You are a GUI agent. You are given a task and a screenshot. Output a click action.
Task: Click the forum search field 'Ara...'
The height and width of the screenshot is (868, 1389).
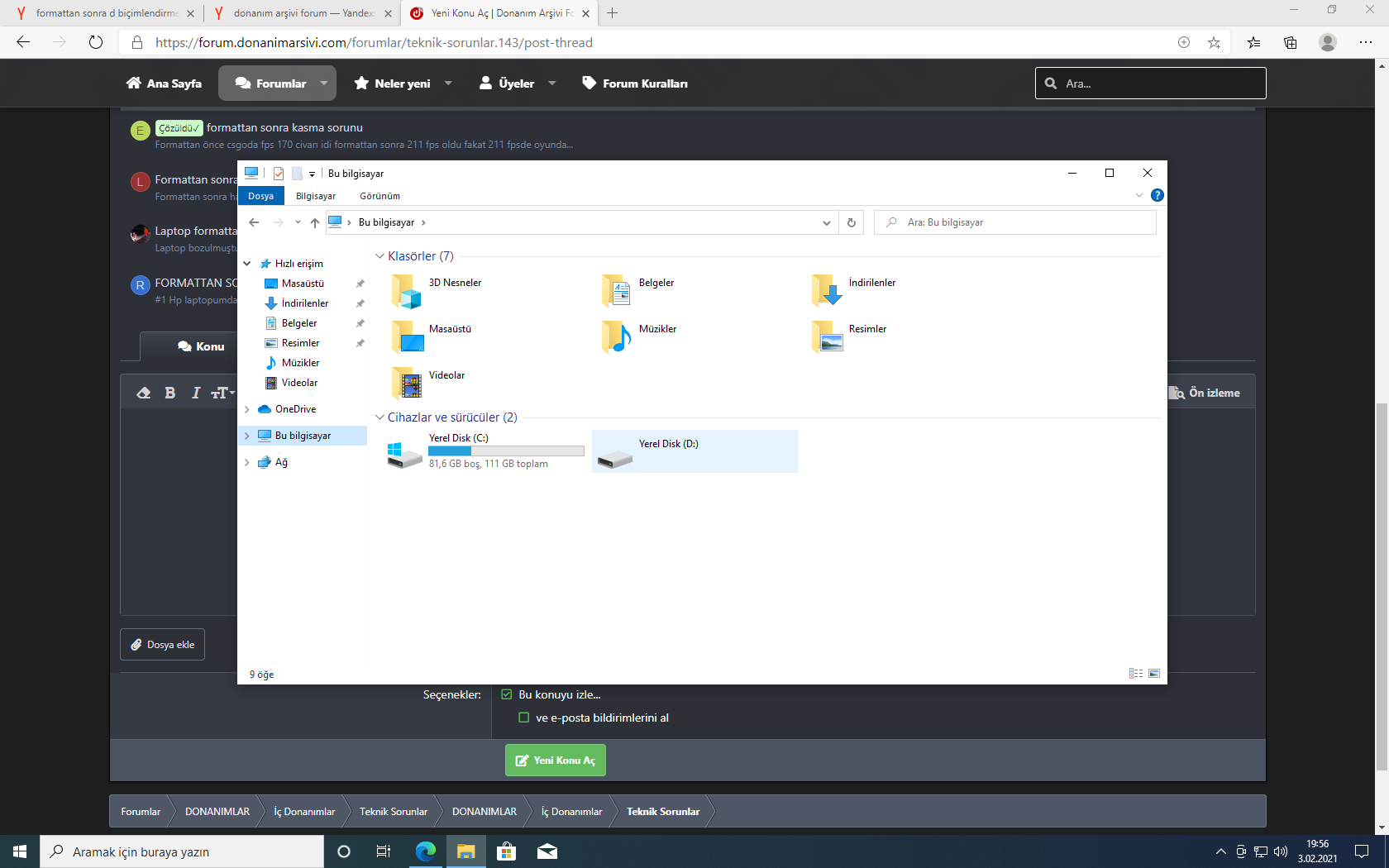(x=1151, y=83)
